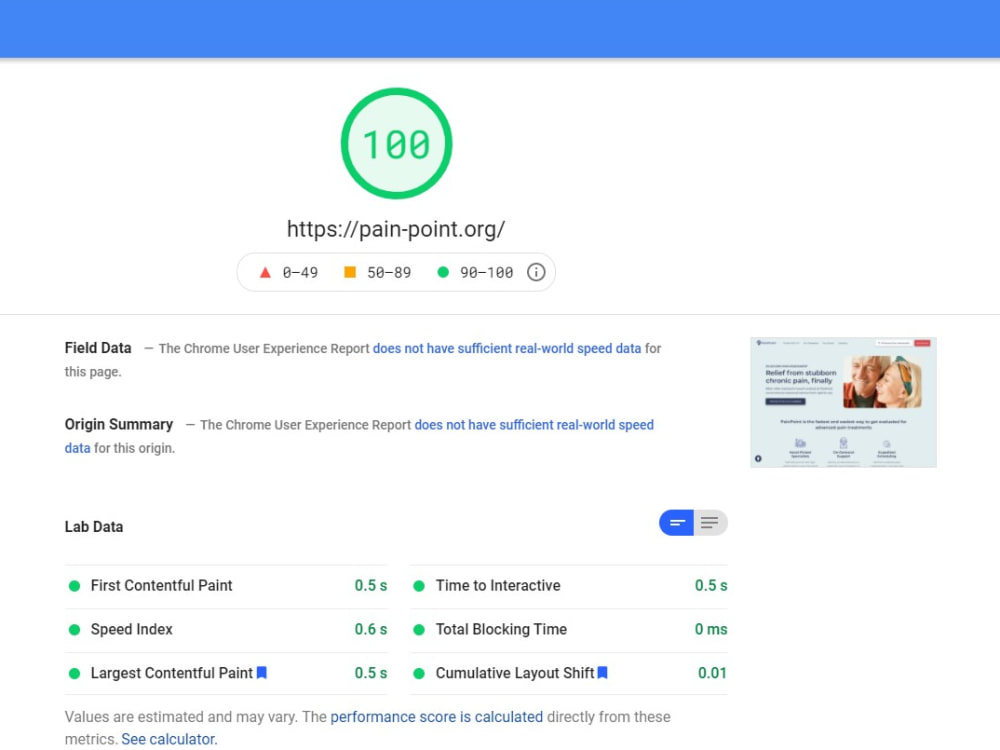The height and width of the screenshot is (750, 1000).
Task: Click the Speed Index label
Action: point(131,629)
